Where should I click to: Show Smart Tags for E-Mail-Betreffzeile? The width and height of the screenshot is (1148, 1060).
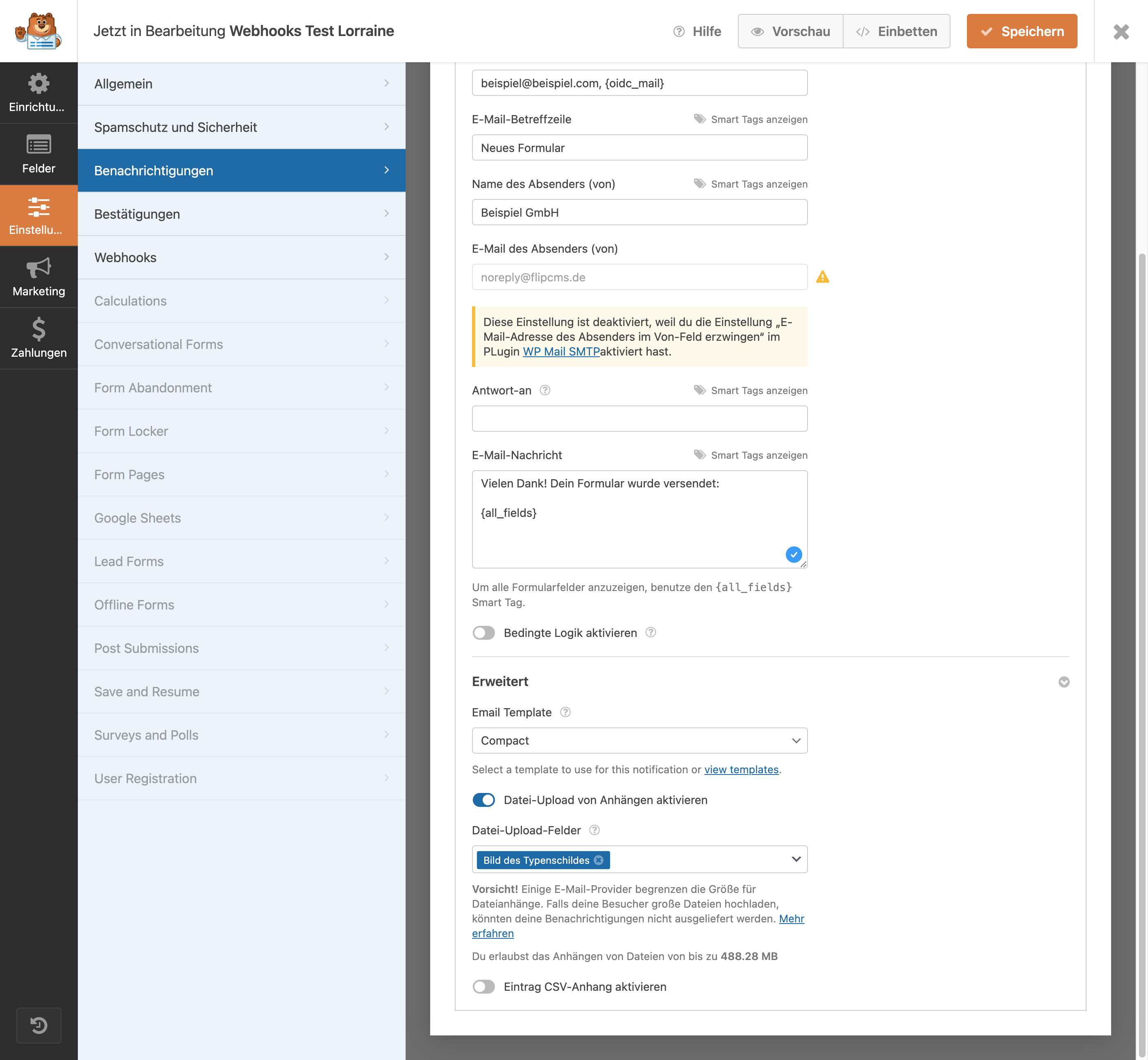pos(751,119)
